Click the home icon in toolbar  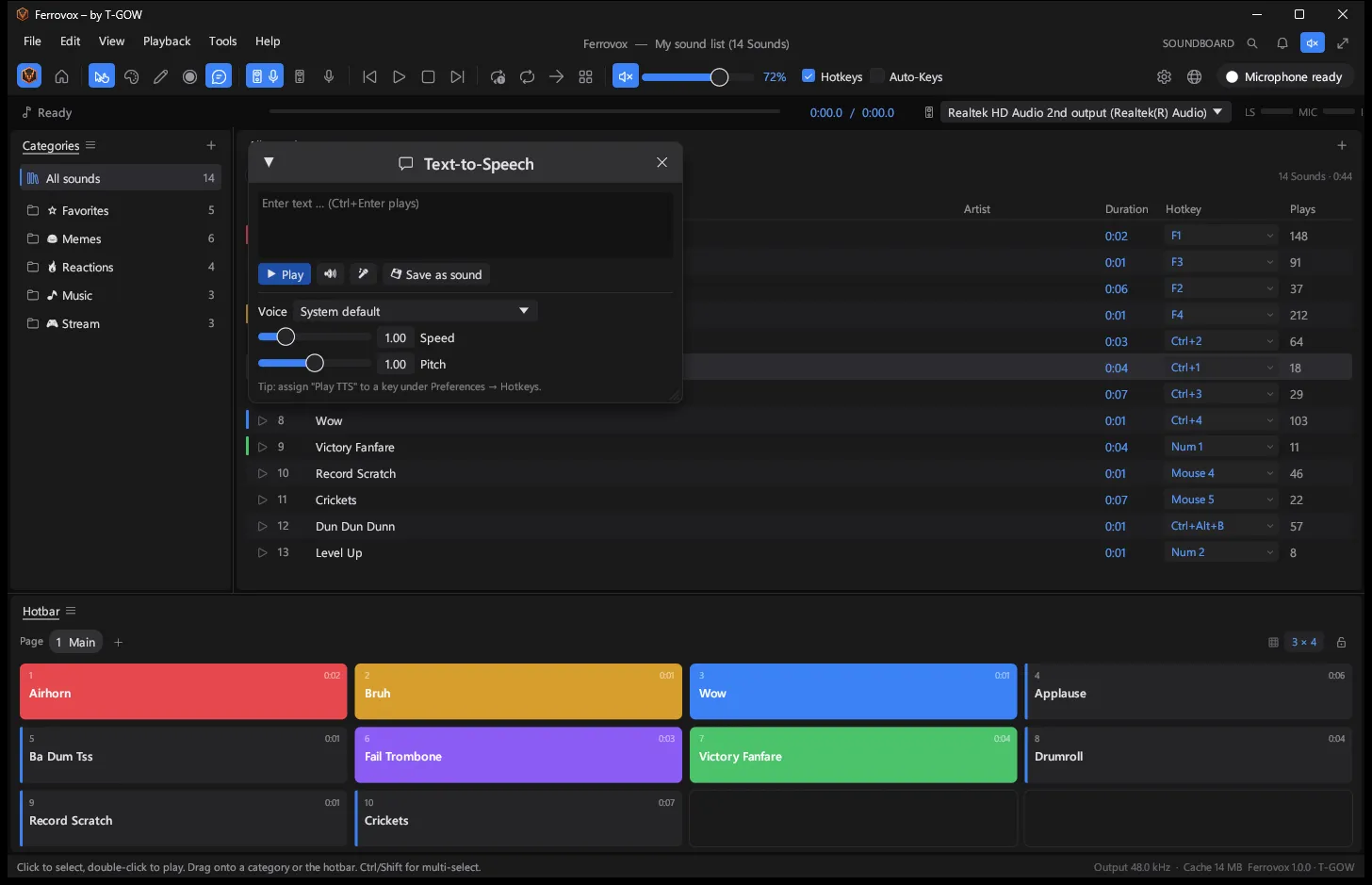click(x=61, y=77)
